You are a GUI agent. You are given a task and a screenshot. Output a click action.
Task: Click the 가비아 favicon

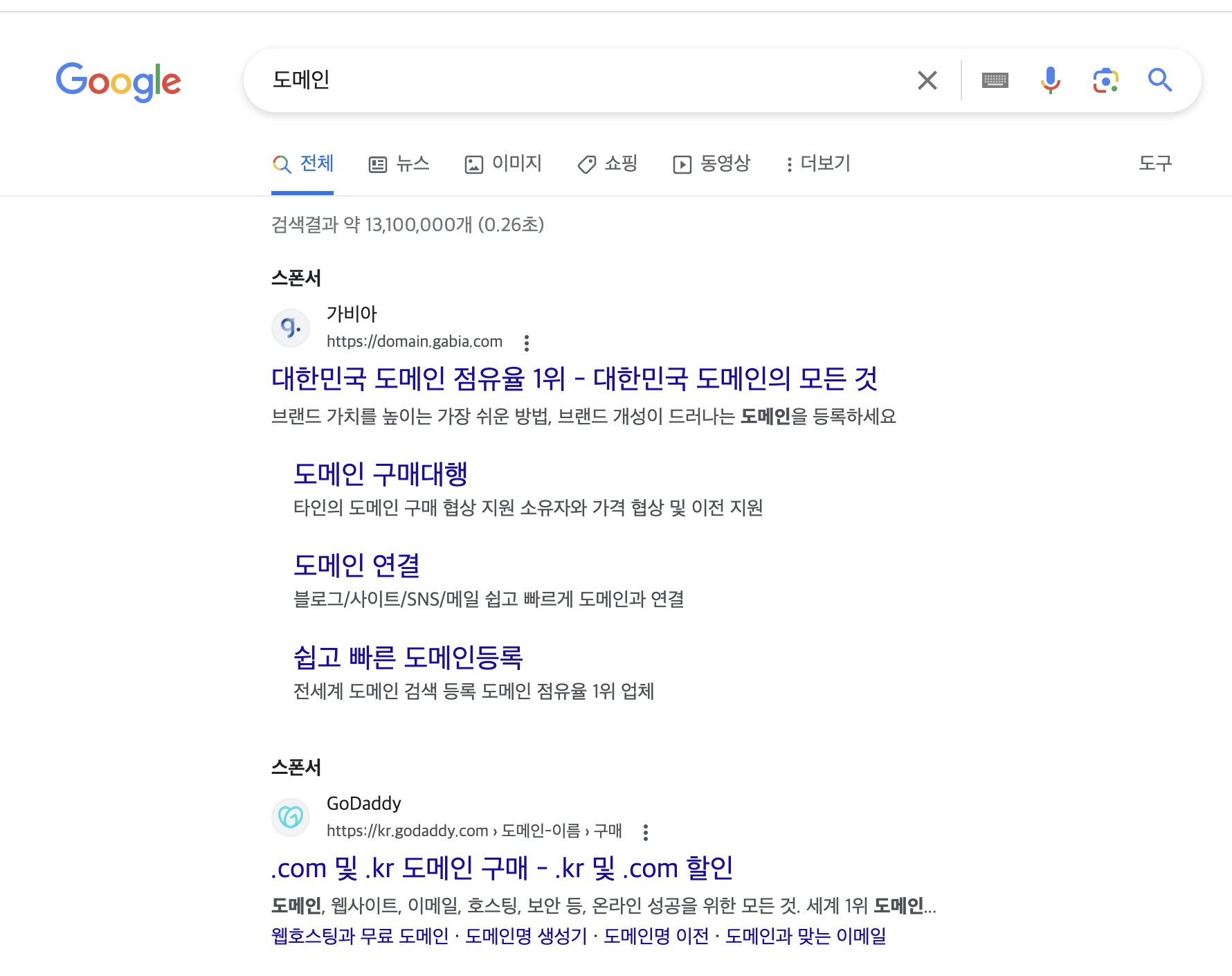coord(291,327)
